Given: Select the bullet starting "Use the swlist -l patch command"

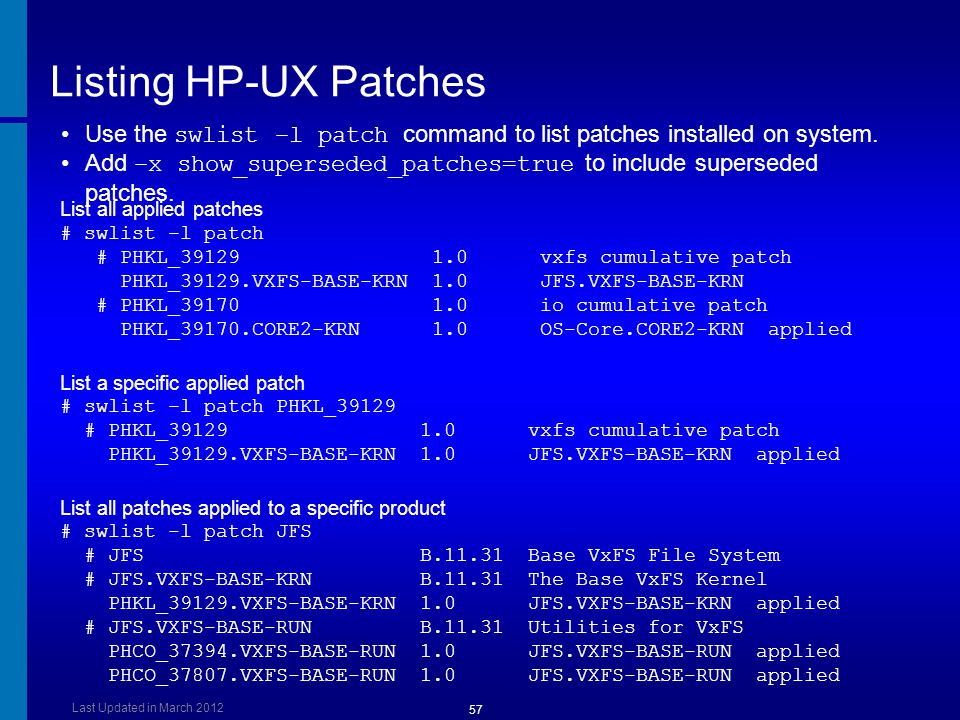Looking at the screenshot, I should (x=481, y=134).
